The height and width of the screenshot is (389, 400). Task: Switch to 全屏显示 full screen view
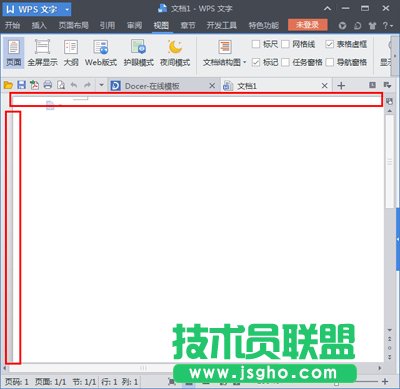(x=42, y=53)
